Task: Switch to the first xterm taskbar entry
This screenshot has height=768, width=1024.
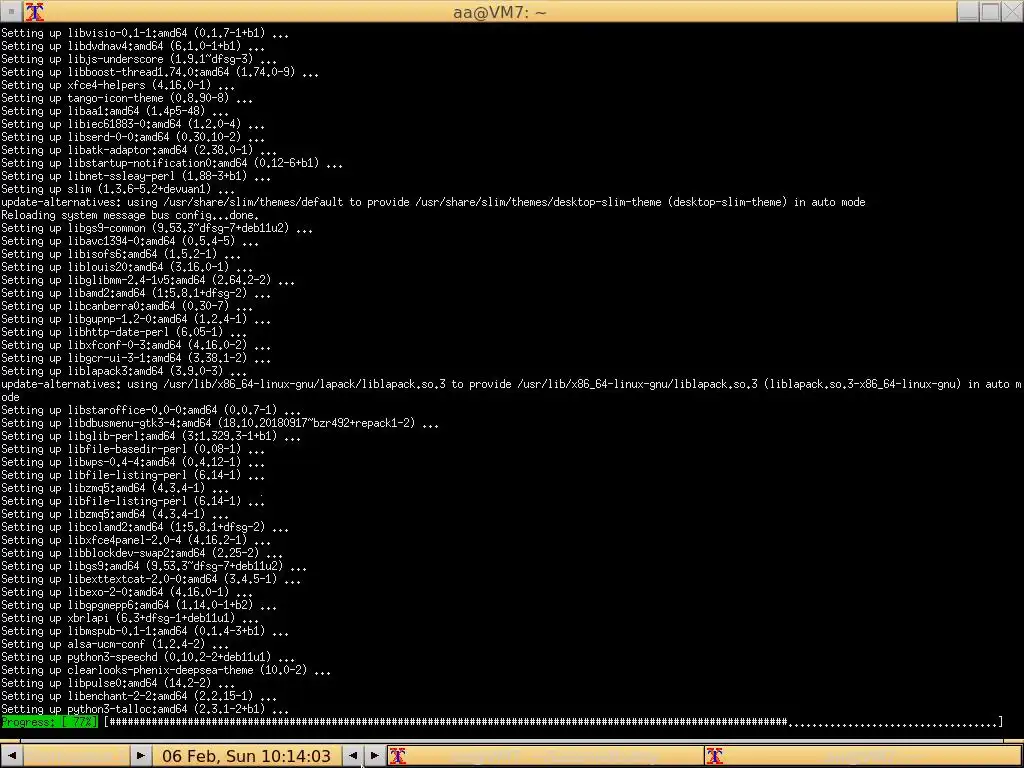Action: [x=545, y=756]
